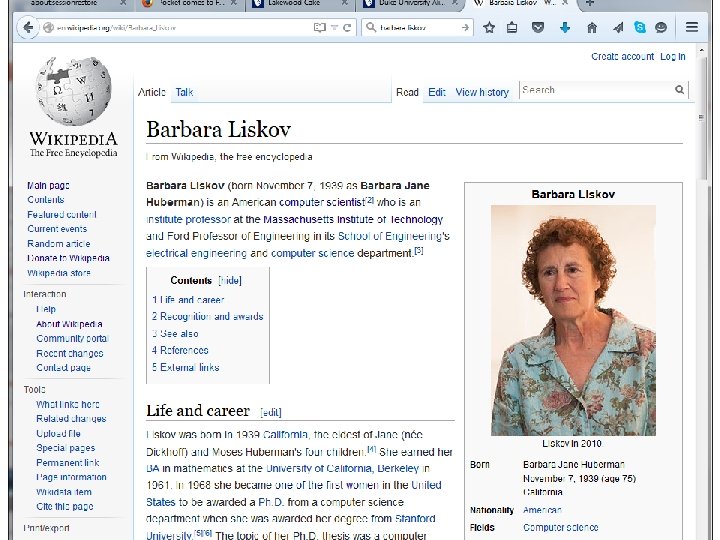Show bookmarks list icon

tap(512, 28)
